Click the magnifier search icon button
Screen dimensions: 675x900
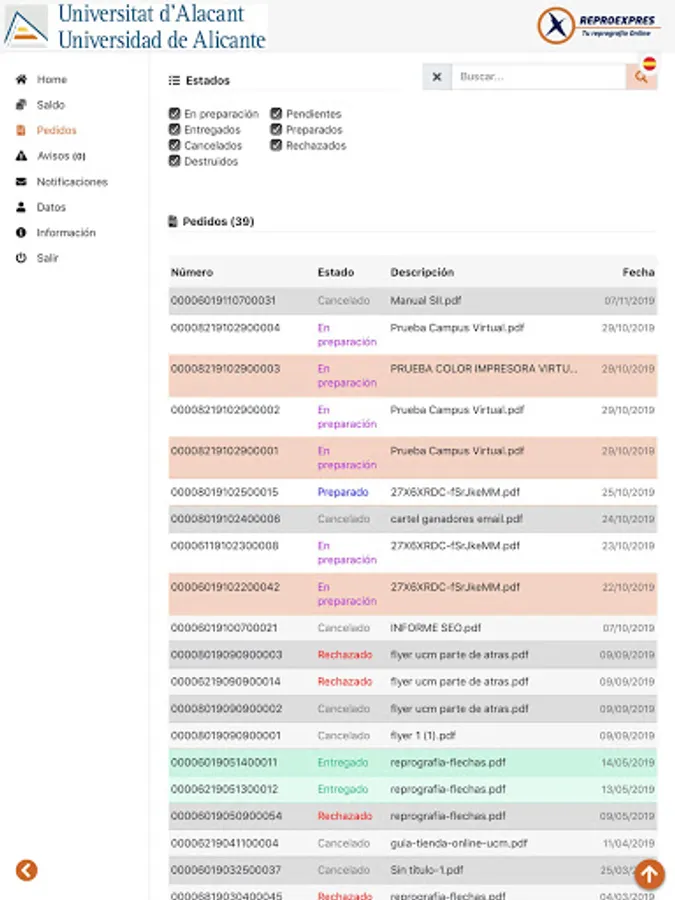641,78
